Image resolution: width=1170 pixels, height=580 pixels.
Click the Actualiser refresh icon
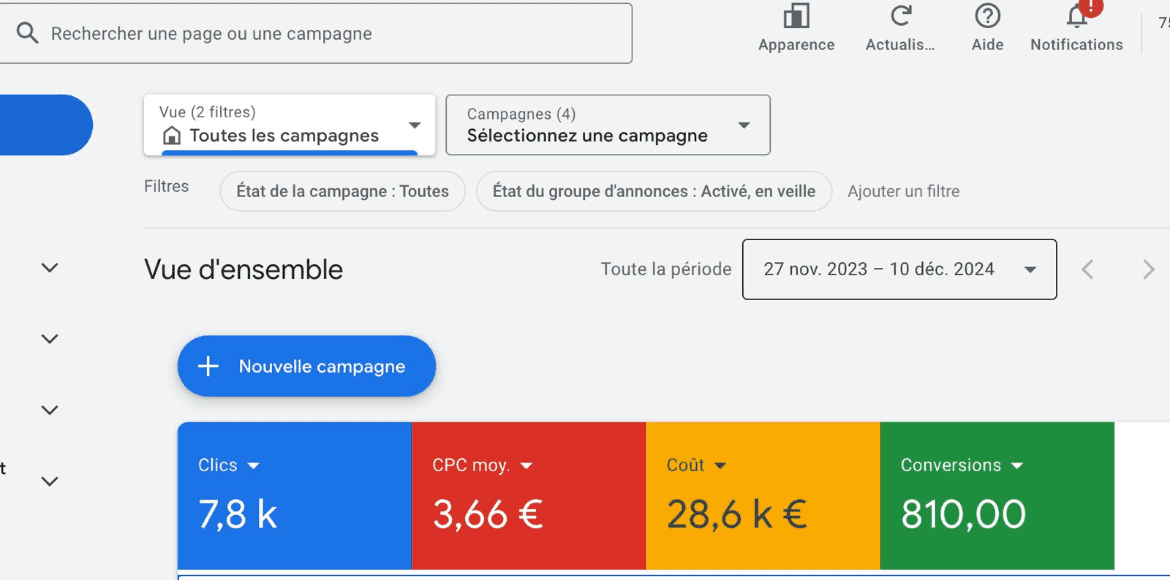(901, 16)
